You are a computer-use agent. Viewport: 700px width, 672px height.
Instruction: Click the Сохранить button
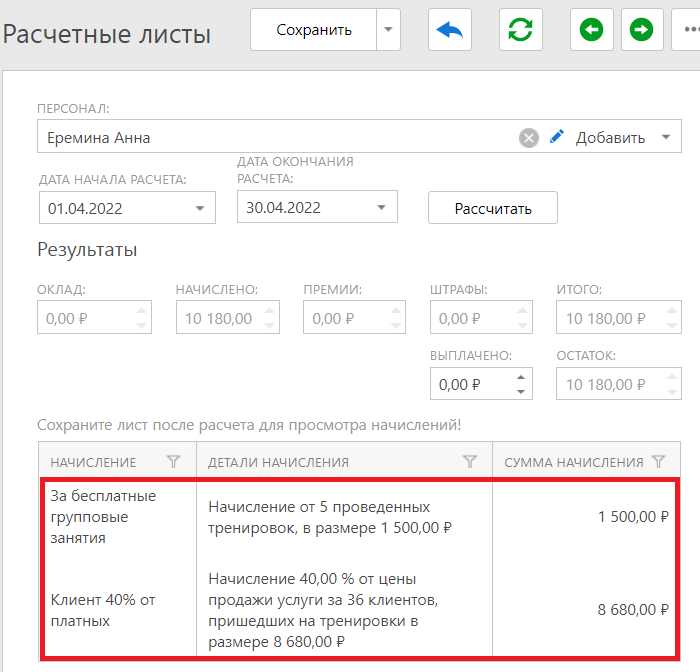313,30
